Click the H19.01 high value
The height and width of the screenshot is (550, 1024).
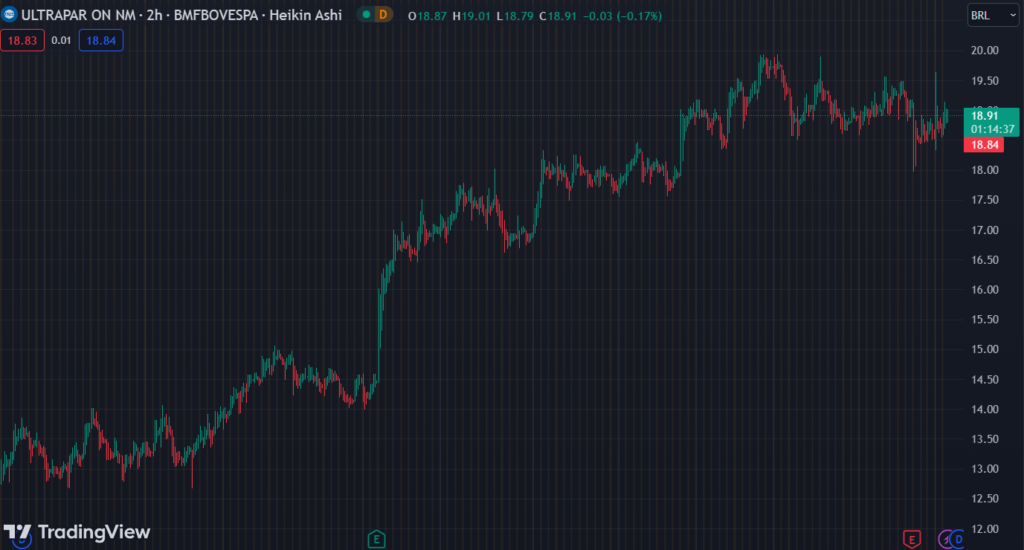pos(471,16)
